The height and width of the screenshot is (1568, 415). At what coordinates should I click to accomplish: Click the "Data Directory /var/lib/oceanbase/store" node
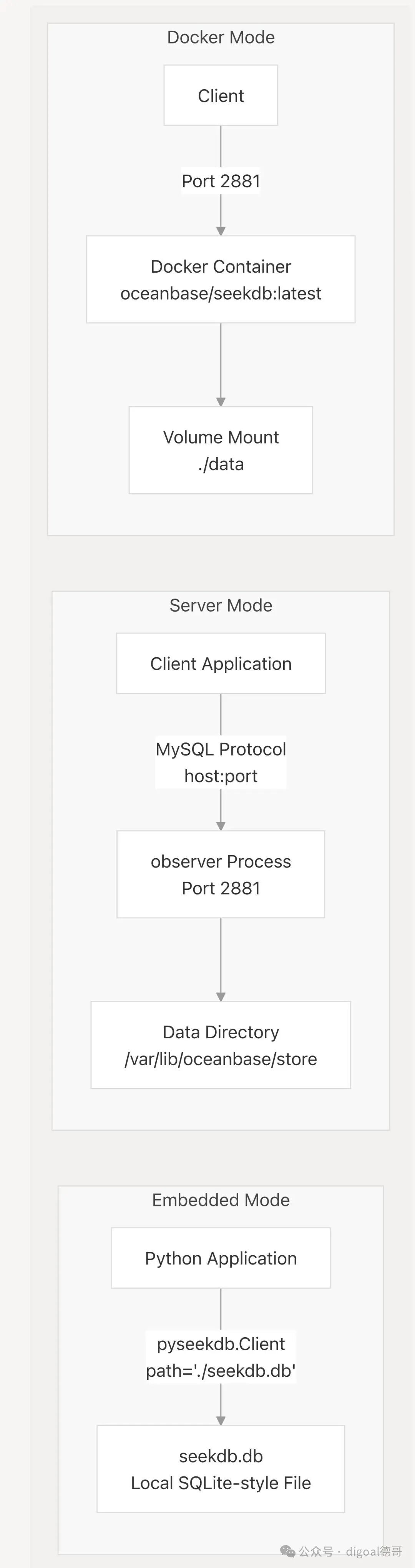click(x=221, y=1045)
